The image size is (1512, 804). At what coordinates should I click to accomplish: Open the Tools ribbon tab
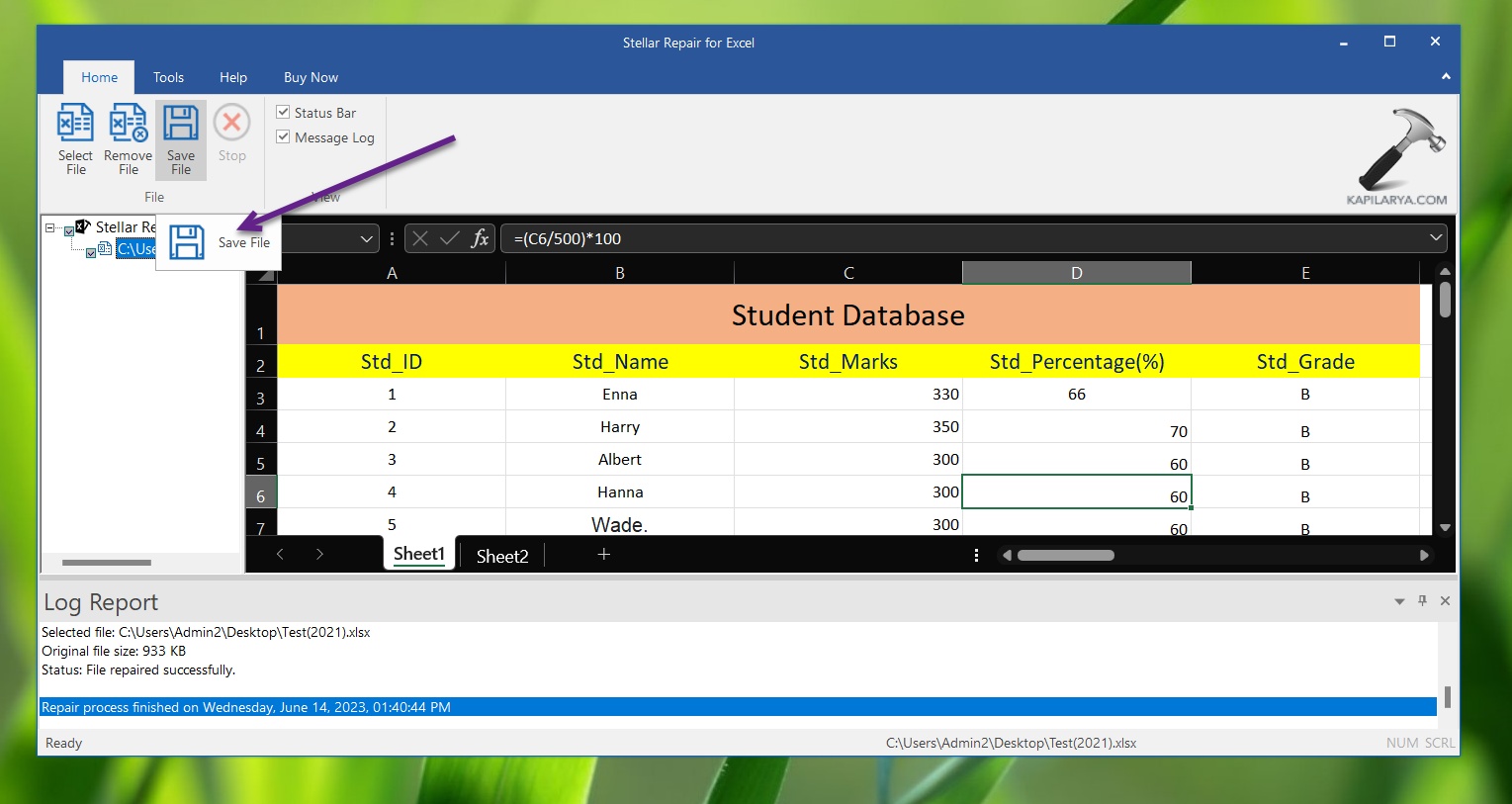point(168,77)
